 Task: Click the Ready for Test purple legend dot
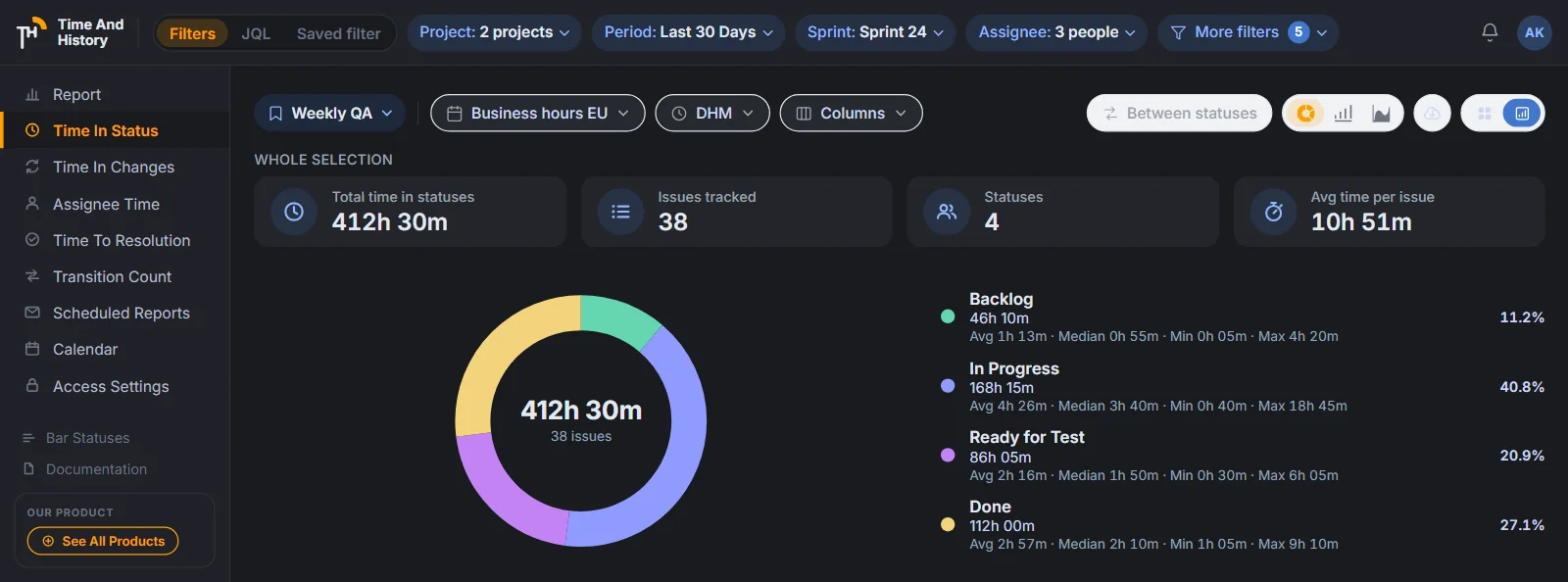click(948, 455)
